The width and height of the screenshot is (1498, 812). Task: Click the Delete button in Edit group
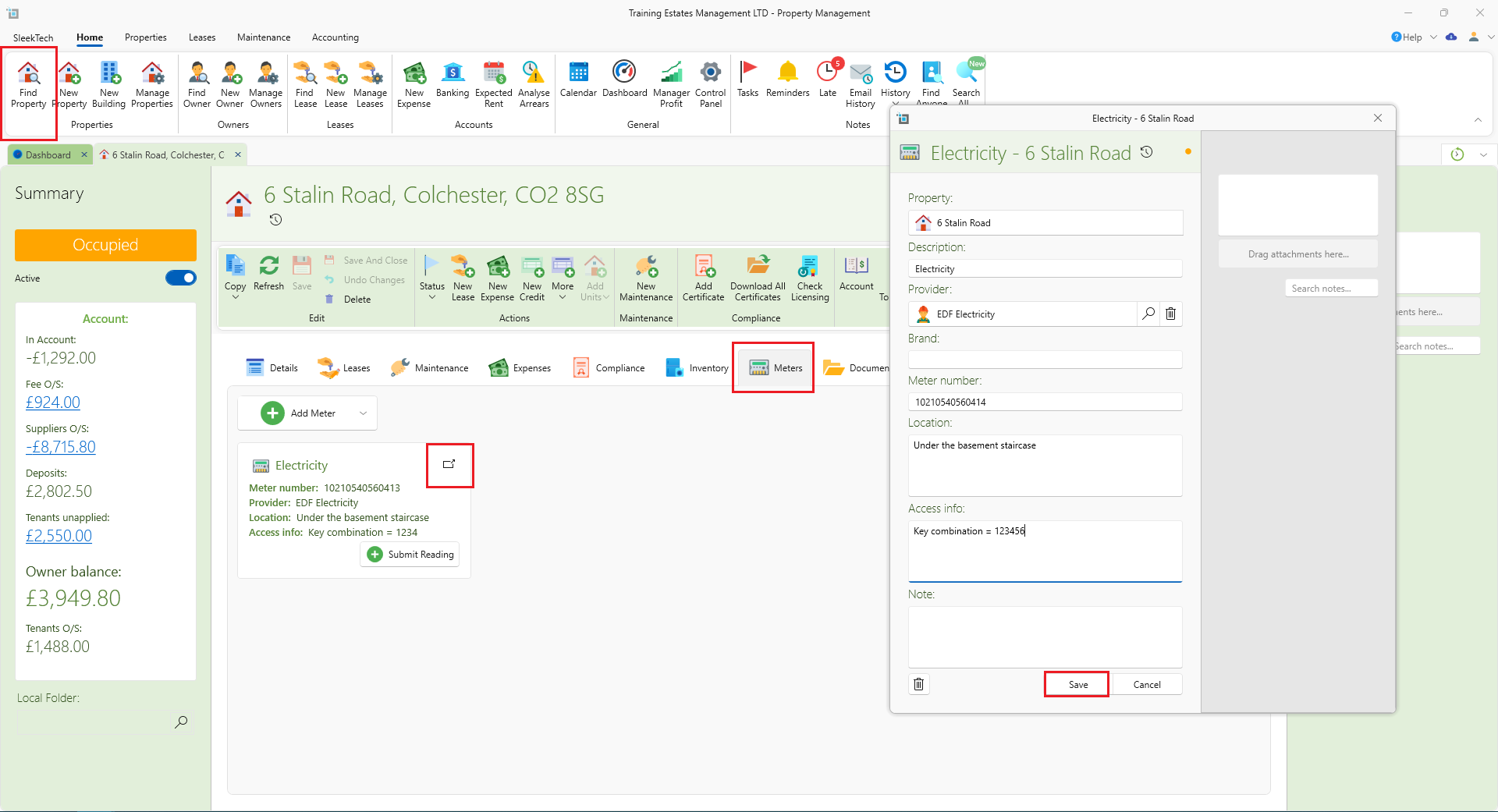click(348, 300)
